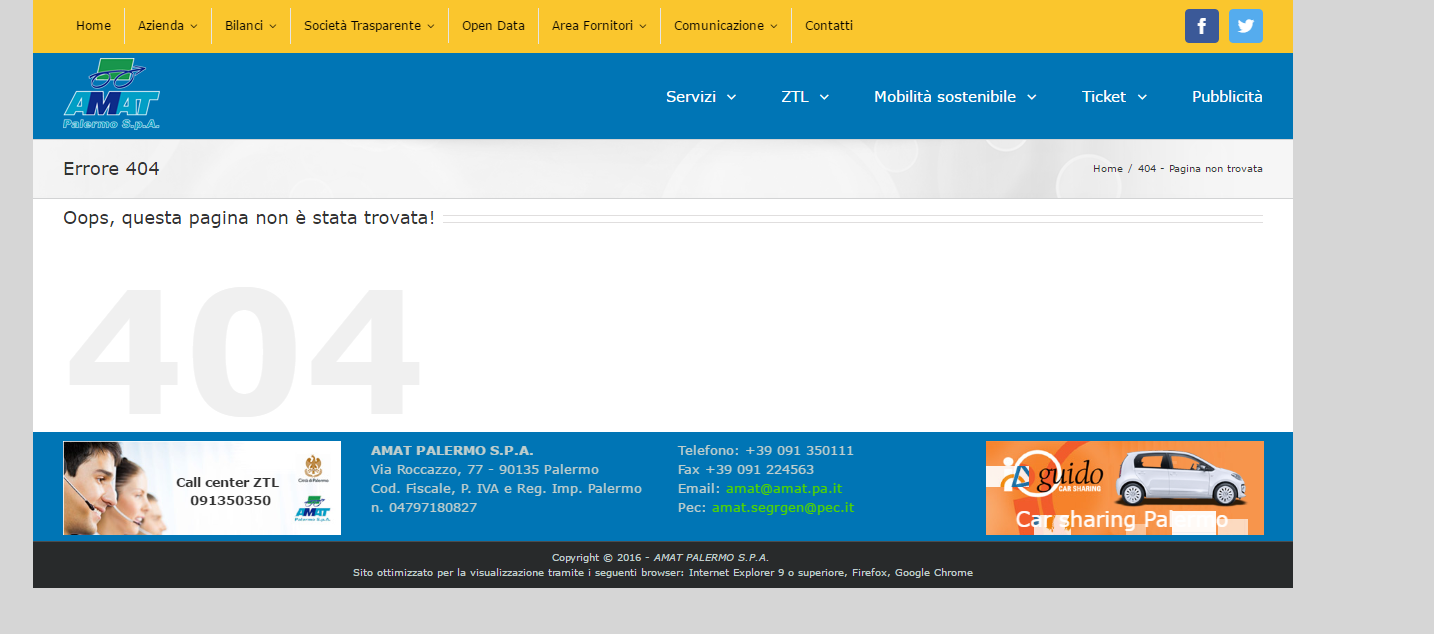Open the Call center ZTL banner
The image size is (1434, 634).
[x=202, y=488]
